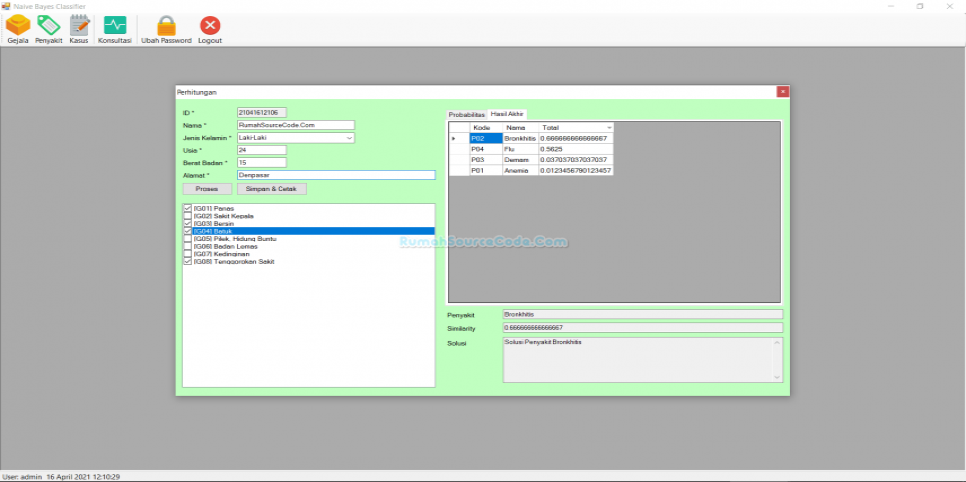Check the [G02] Sakit Kepala symptom
Image resolution: width=966 pixels, height=482 pixels.
point(188,216)
